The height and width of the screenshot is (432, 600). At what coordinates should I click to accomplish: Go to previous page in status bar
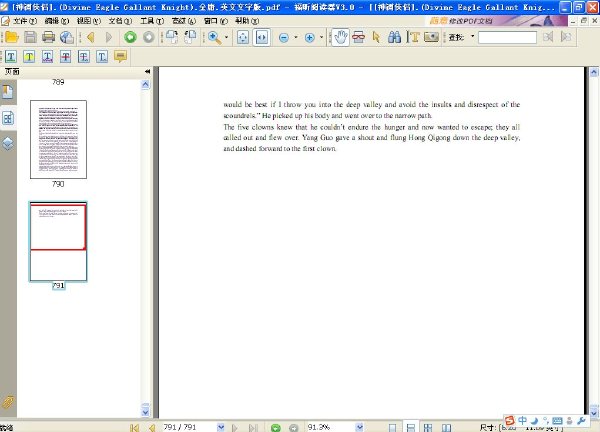152,428
